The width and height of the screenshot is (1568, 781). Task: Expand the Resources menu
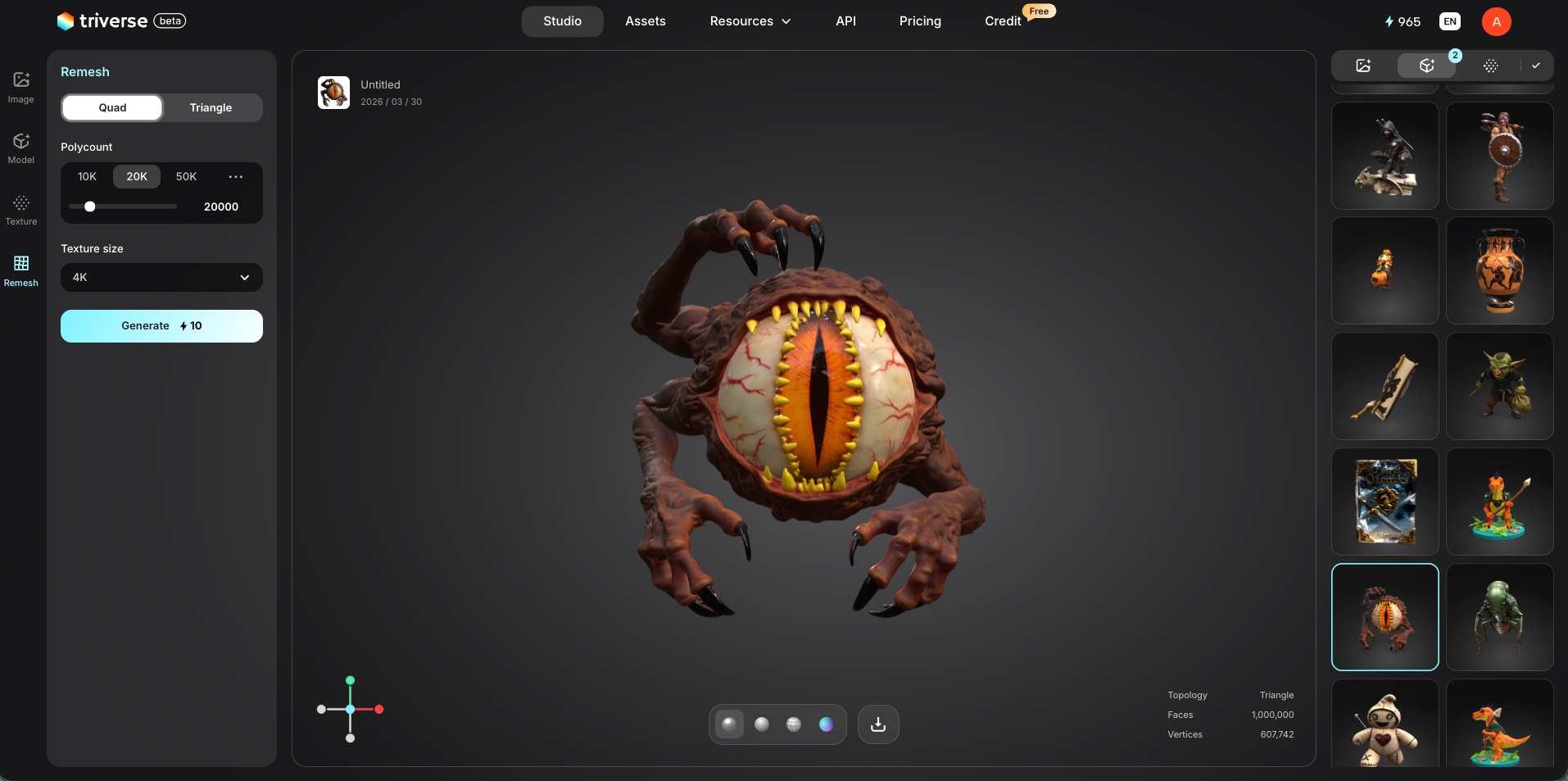pyautogui.click(x=750, y=21)
